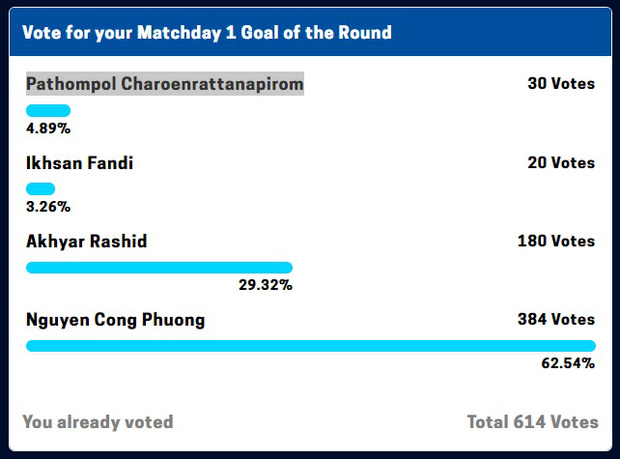Click the 4.89% percentage label
Screen dimensions: 620x459
(48, 128)
